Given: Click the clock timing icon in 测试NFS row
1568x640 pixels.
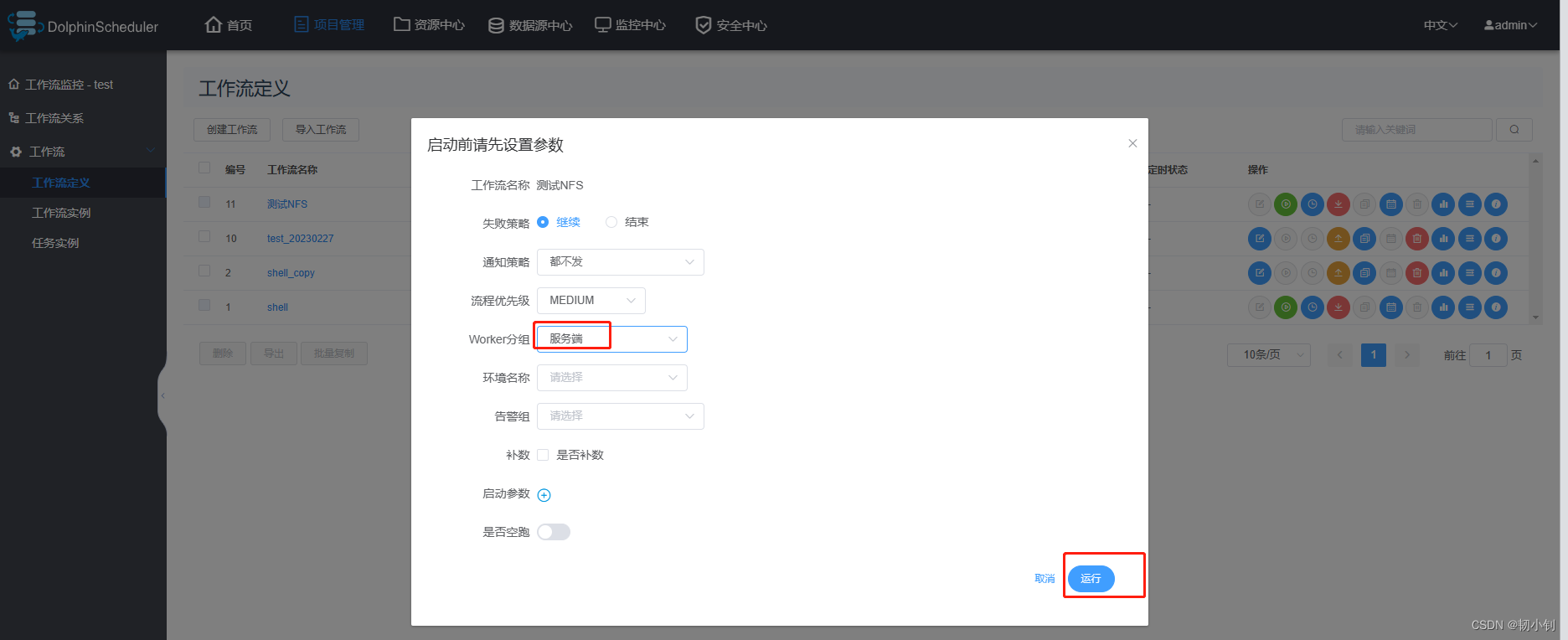Looking at the screenshot, I should click(1313, 204).
